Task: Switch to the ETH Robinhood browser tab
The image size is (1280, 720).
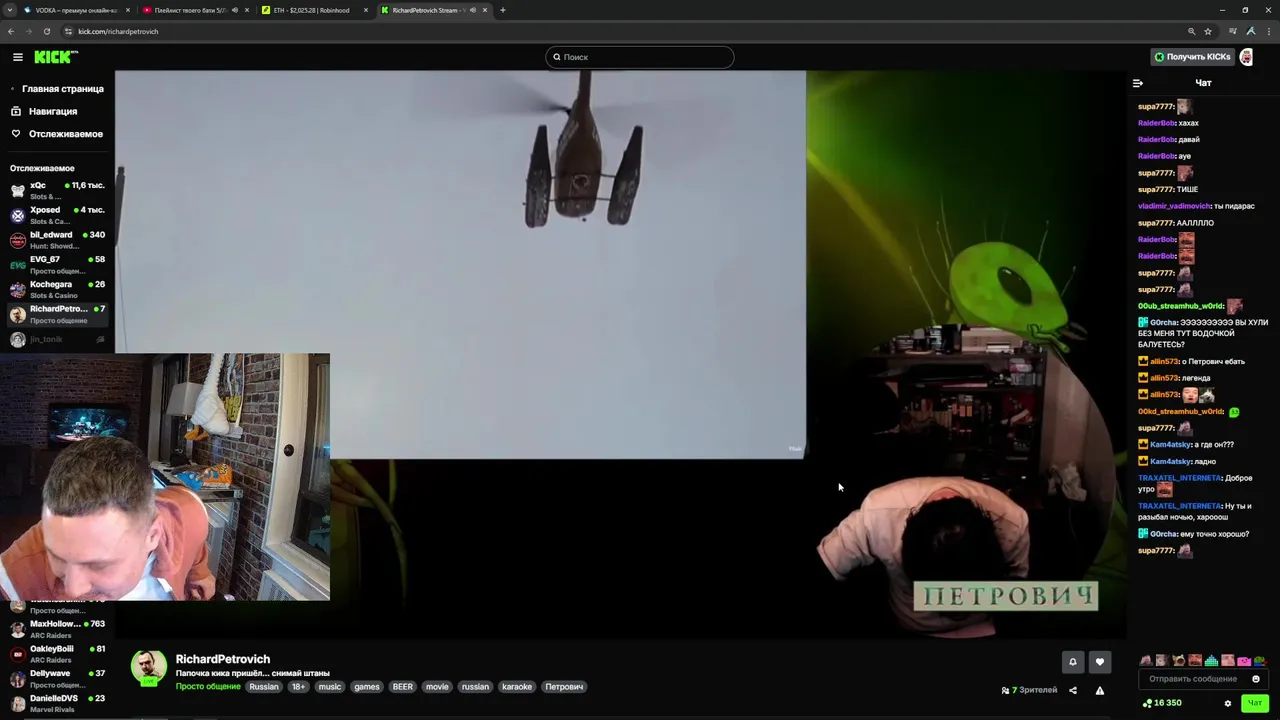Action: pos(314,10)
